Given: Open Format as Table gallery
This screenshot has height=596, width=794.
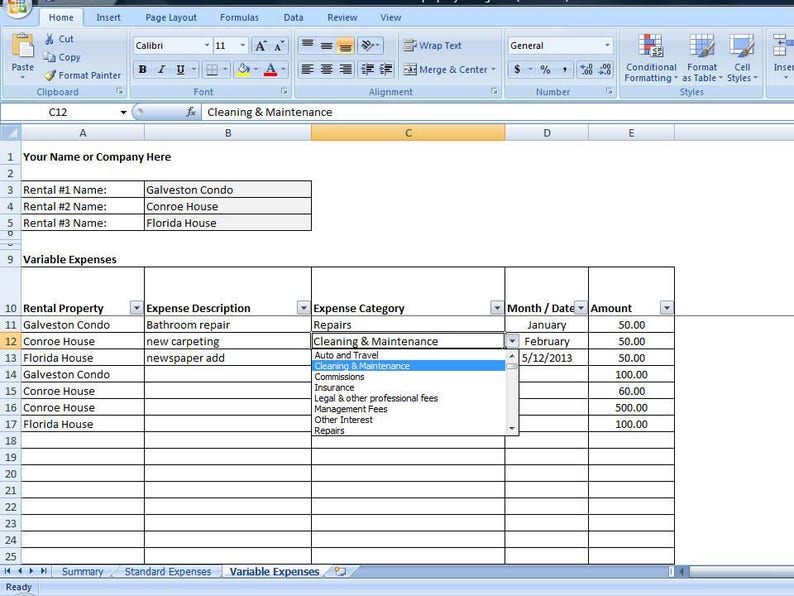Looking at the screenshot, I should tap(702, 58).
